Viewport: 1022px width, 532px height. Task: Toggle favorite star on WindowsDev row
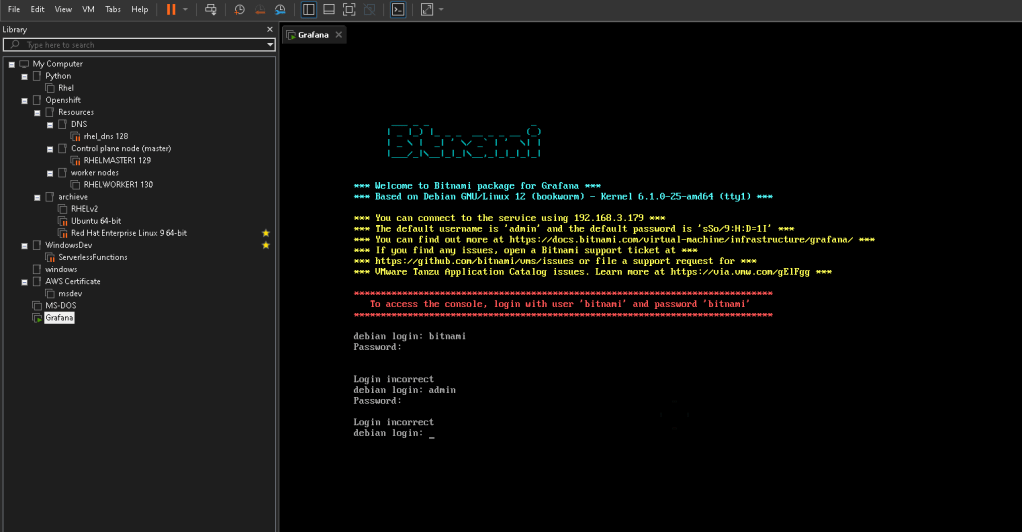point(265,245)
